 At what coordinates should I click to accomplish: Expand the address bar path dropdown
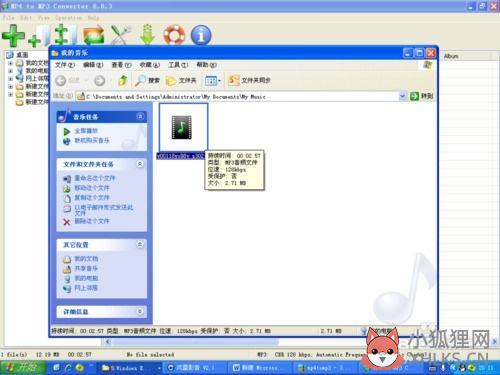[x=402, y=96]
